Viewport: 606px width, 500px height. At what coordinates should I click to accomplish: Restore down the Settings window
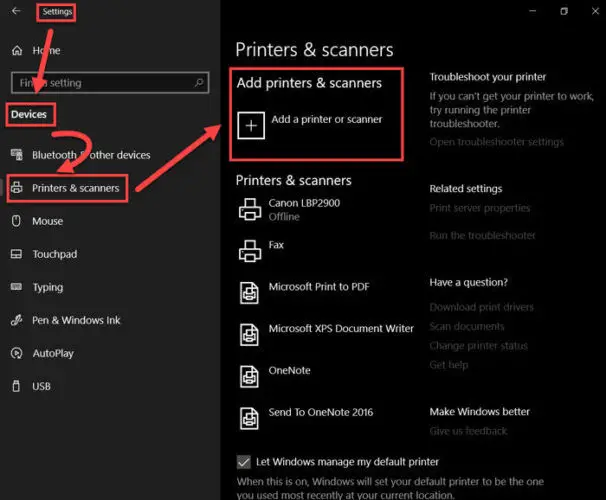click(x=564, y=11)
